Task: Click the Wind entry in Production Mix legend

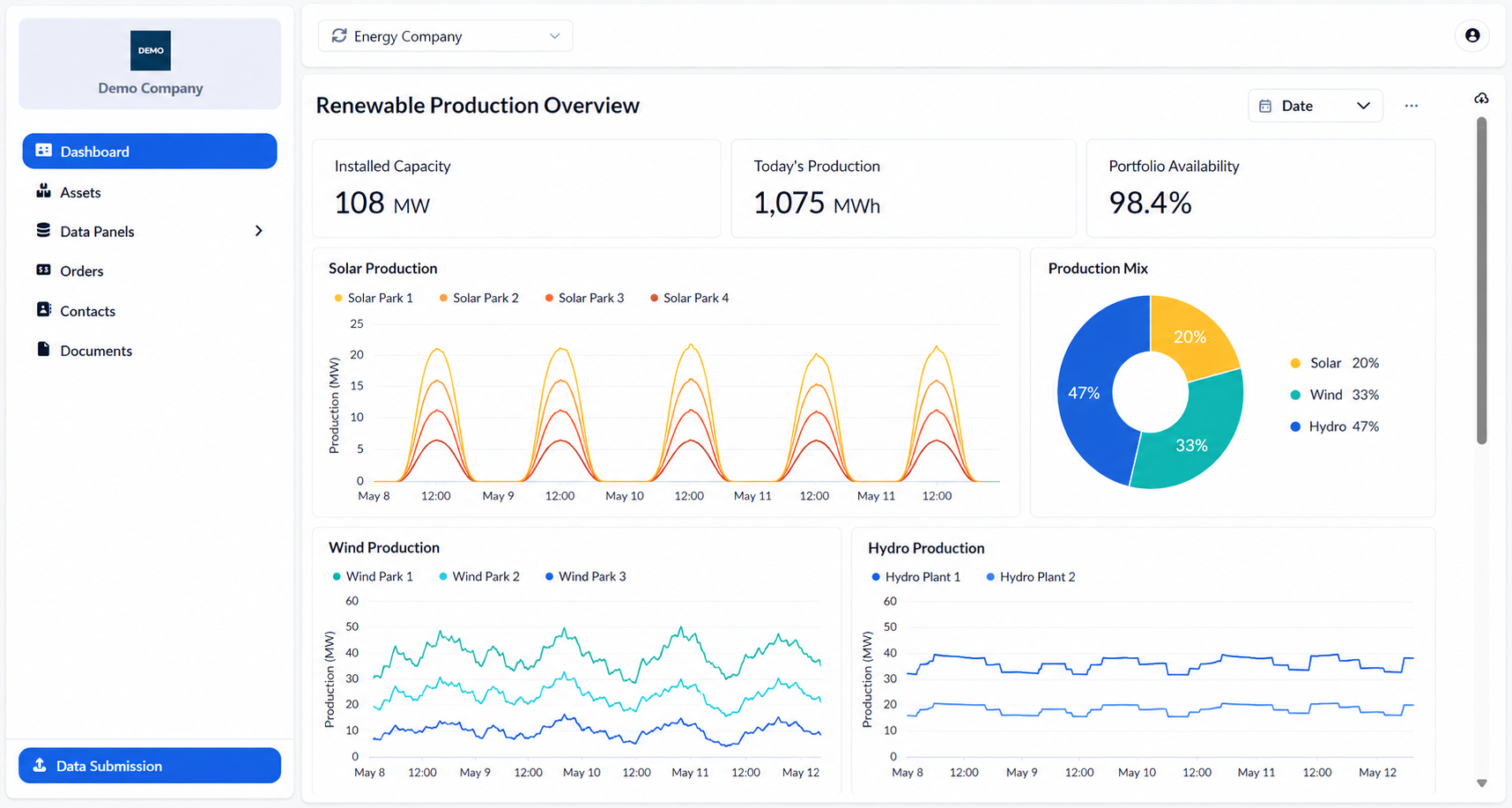Action: click(1334, 395)
